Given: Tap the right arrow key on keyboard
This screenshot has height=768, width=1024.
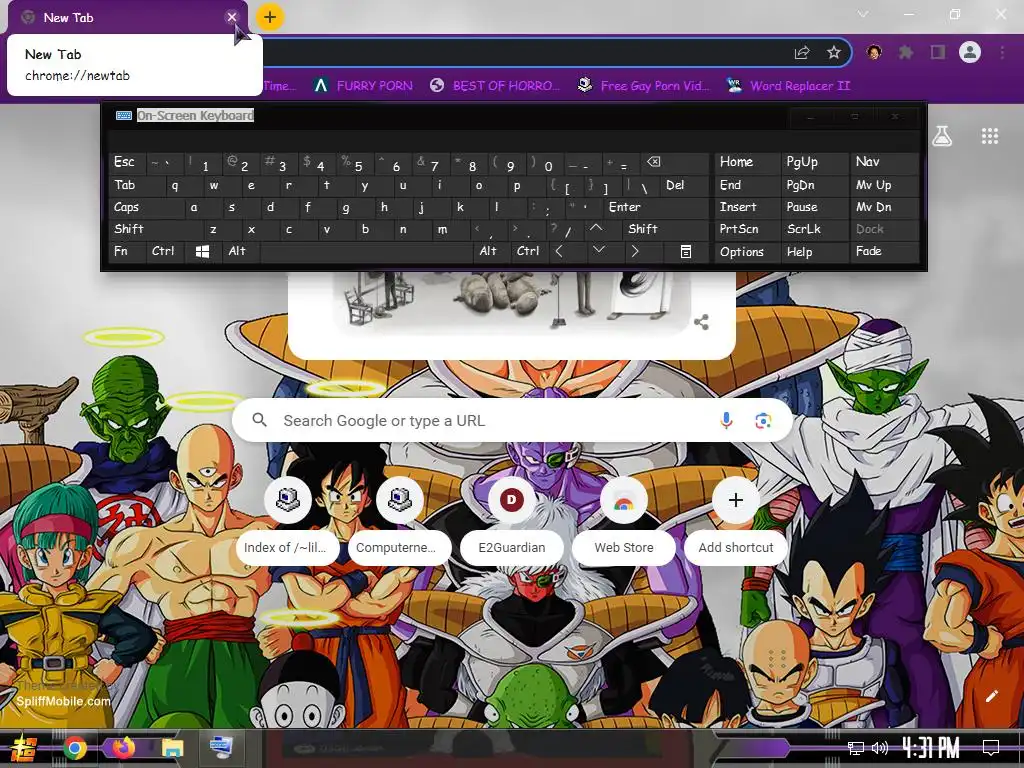Looking at the screenshot, I should click(634, 251).
